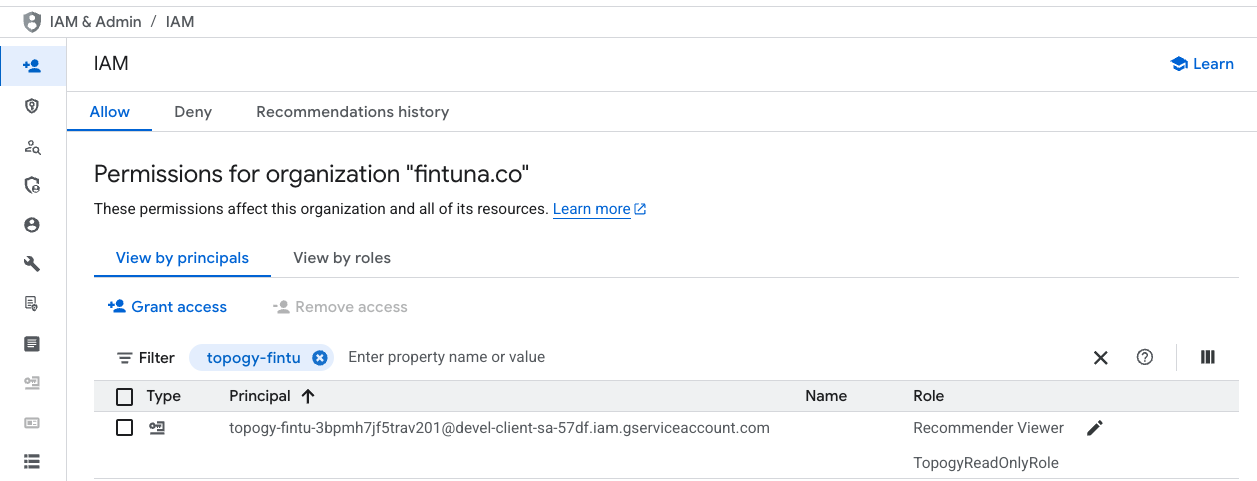Clear all filters with the X icon
This screenshot has height=481, width=1257.
click(1101, 357)
